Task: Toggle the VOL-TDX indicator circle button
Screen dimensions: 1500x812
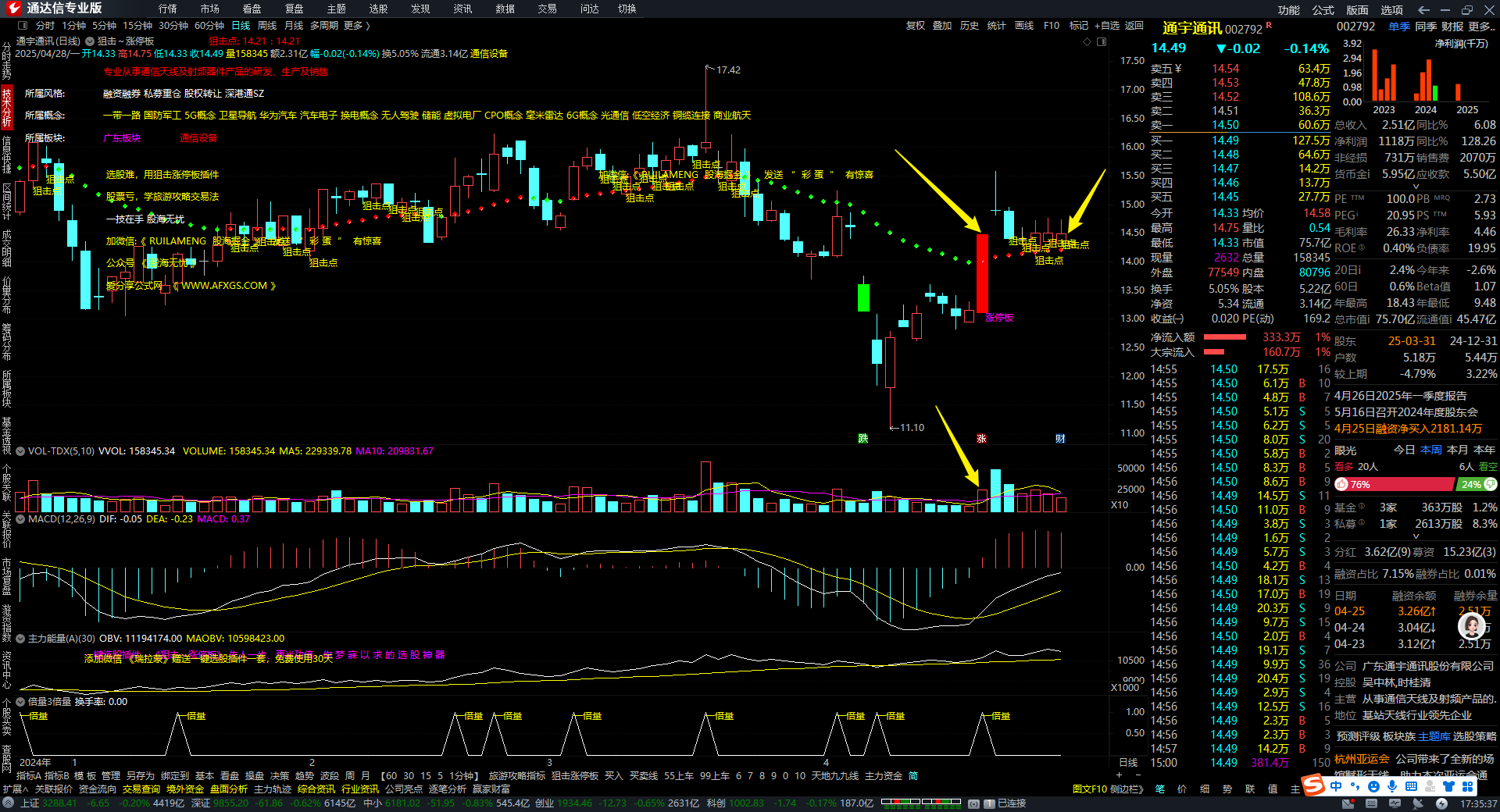Action: [x=21, y=451]
